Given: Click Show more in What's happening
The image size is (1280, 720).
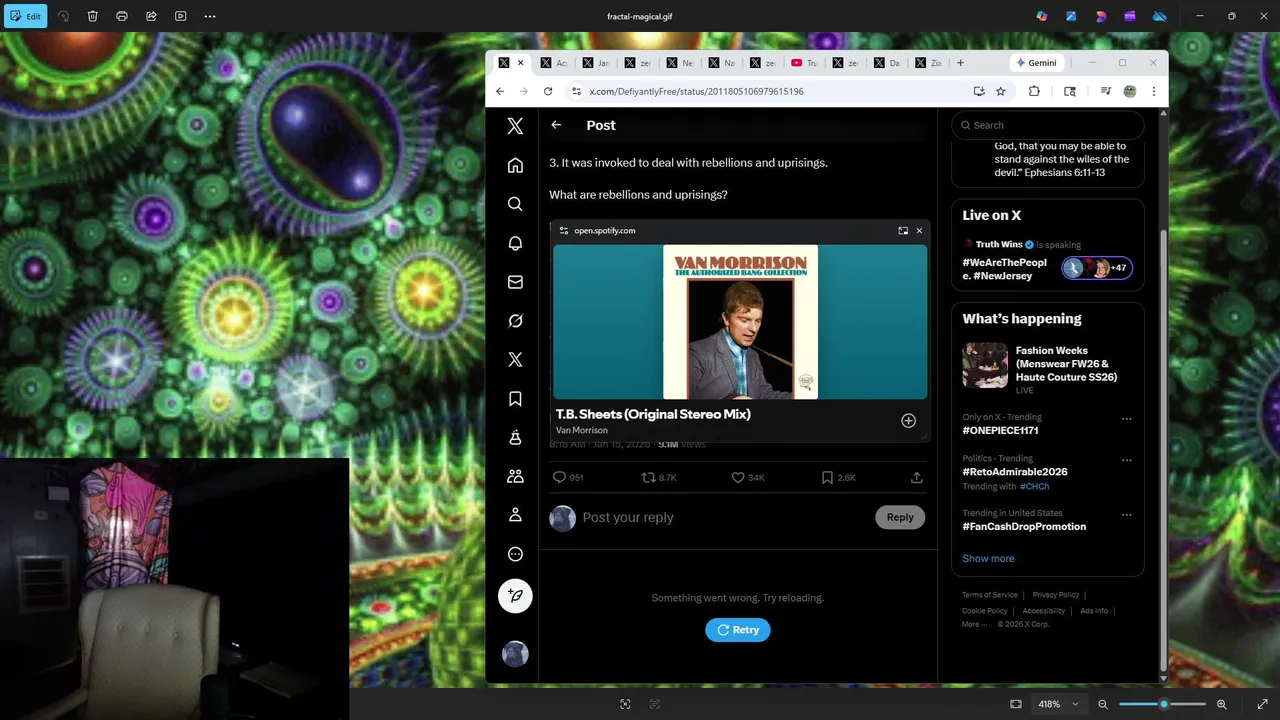Looking at the screenshot, I should tap(988, 559).
